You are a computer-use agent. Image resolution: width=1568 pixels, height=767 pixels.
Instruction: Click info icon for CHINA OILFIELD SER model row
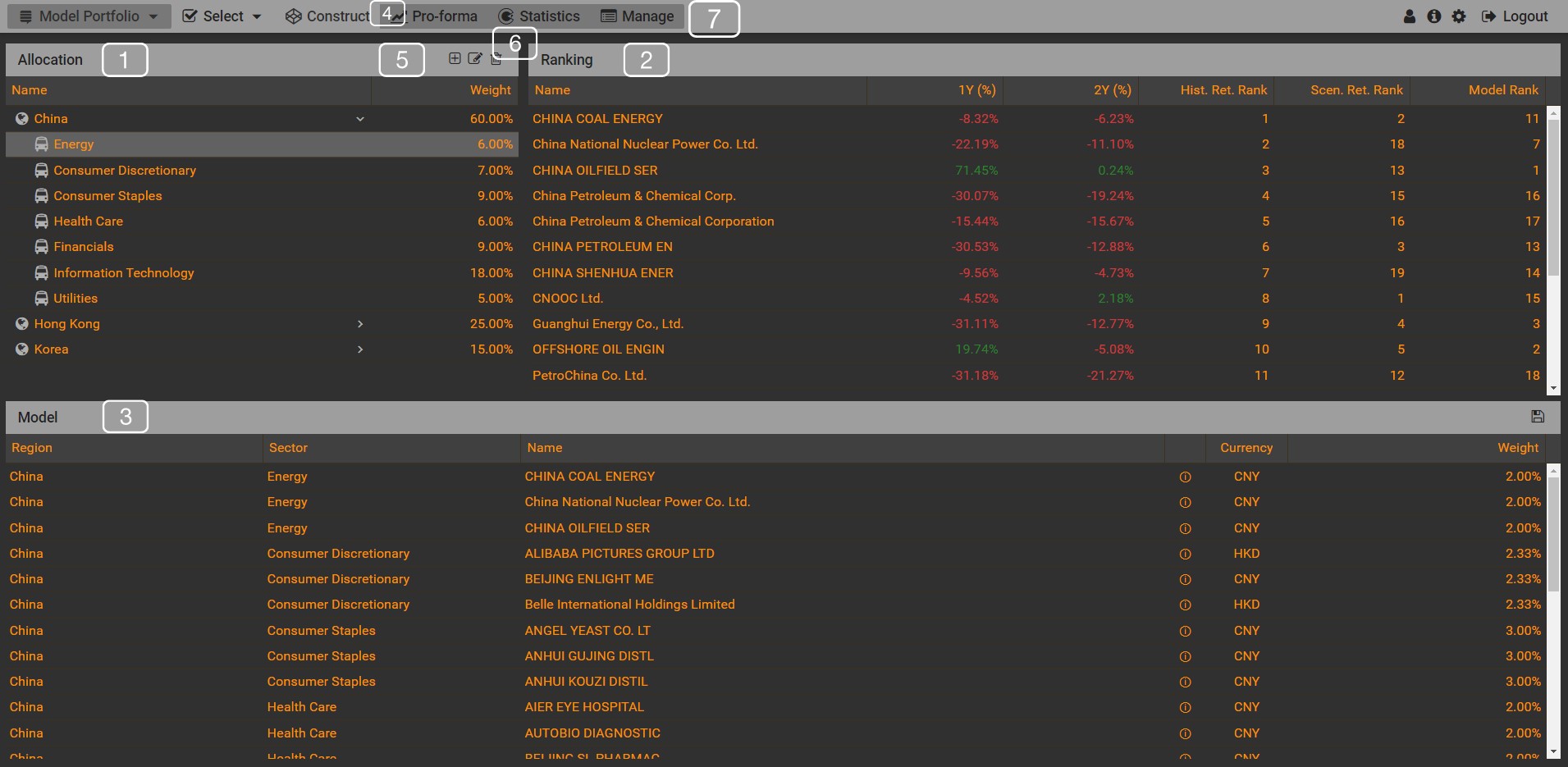(x=1185, y=528)
